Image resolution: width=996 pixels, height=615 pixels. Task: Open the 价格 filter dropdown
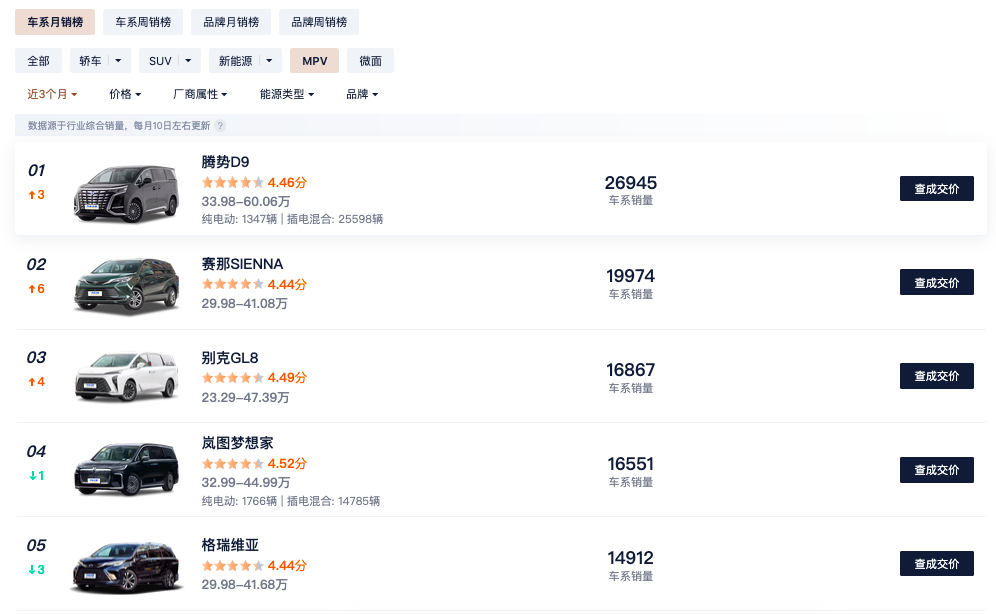tap(125, 94)
